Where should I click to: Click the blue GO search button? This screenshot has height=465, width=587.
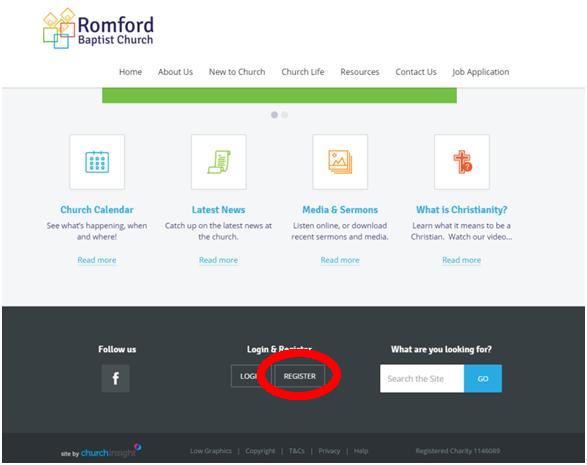[x=483, y=379]
